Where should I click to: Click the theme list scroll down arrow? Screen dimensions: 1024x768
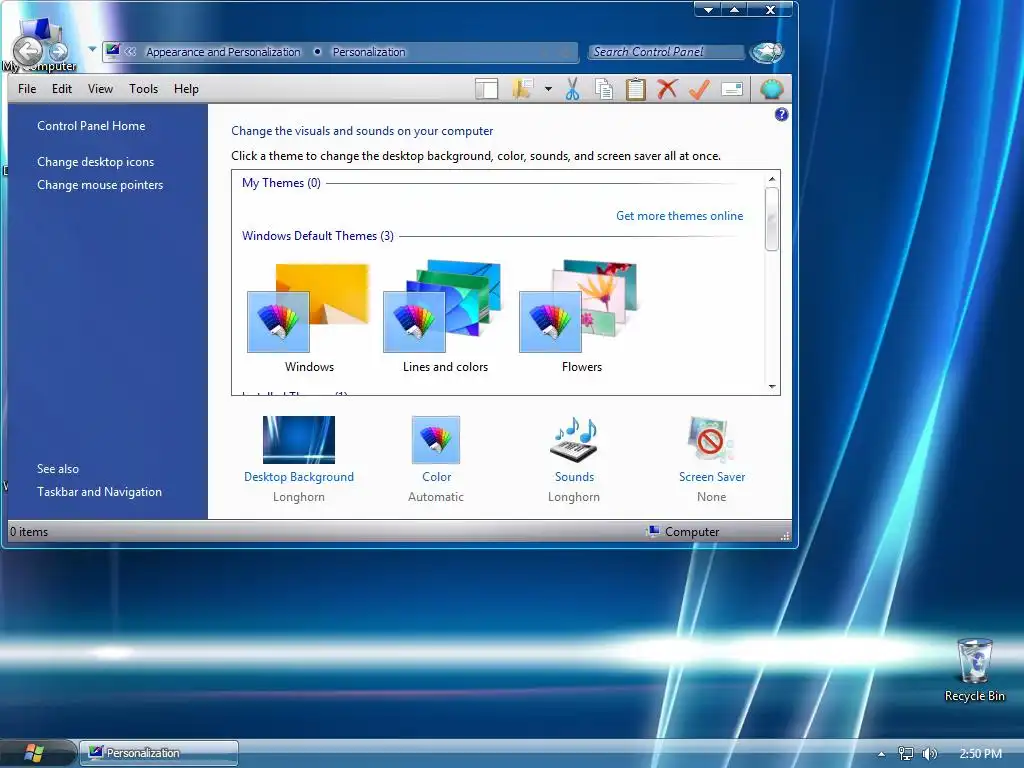(772, 387)
